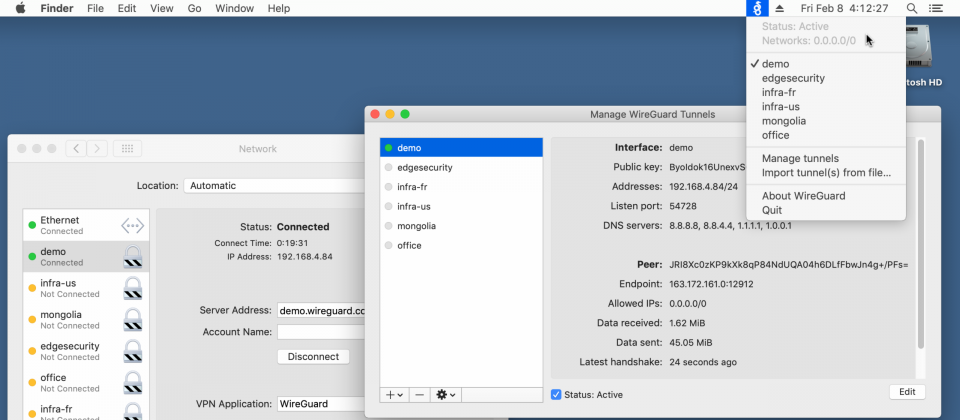This screenshot has height=420, width=960.
Task: Select demo tunnel in Manage WireGuard Tunnels list
Action: tap(461, 148)
